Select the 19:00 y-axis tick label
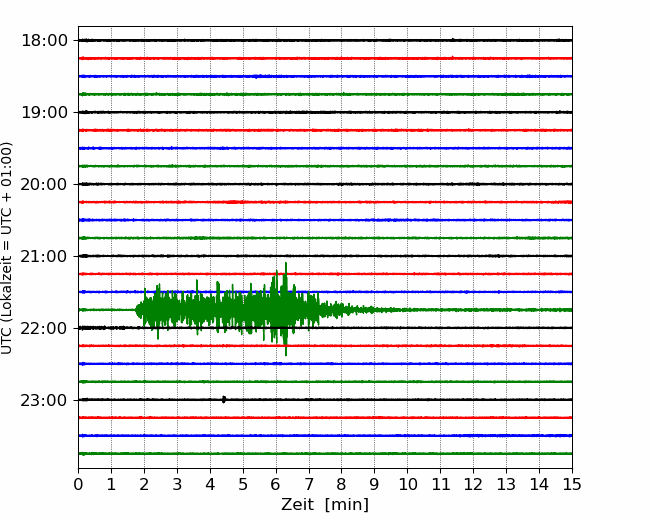650x520 pixels. 45,112
